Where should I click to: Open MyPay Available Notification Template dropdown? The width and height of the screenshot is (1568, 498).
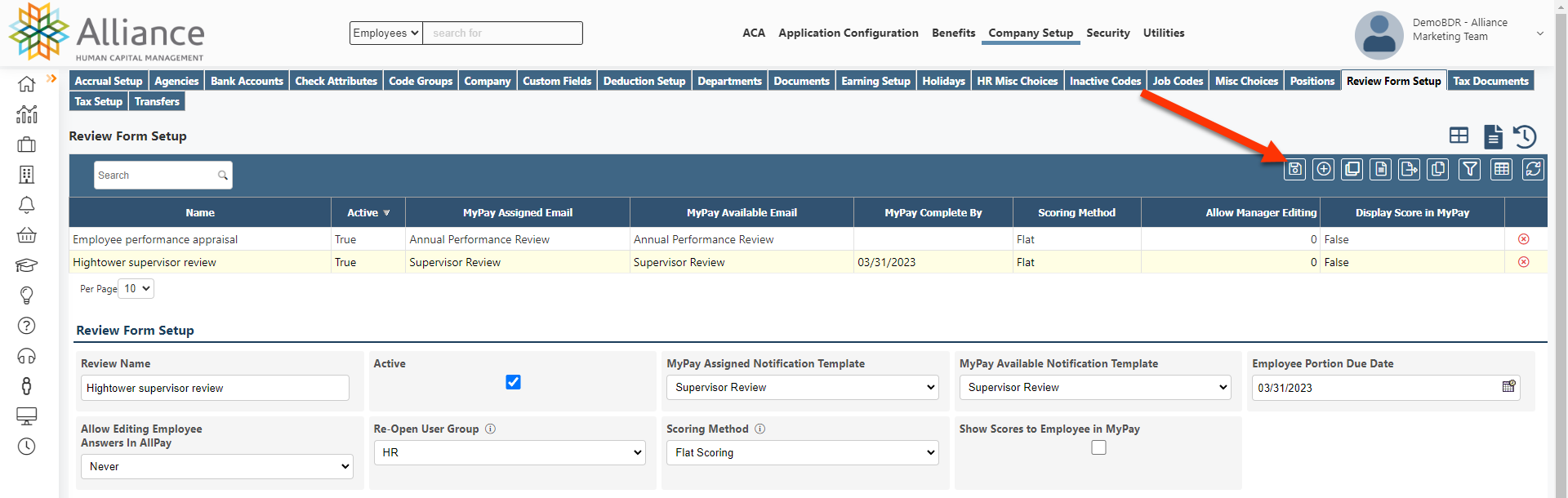pyautogui.click(x=1095, y=387)
